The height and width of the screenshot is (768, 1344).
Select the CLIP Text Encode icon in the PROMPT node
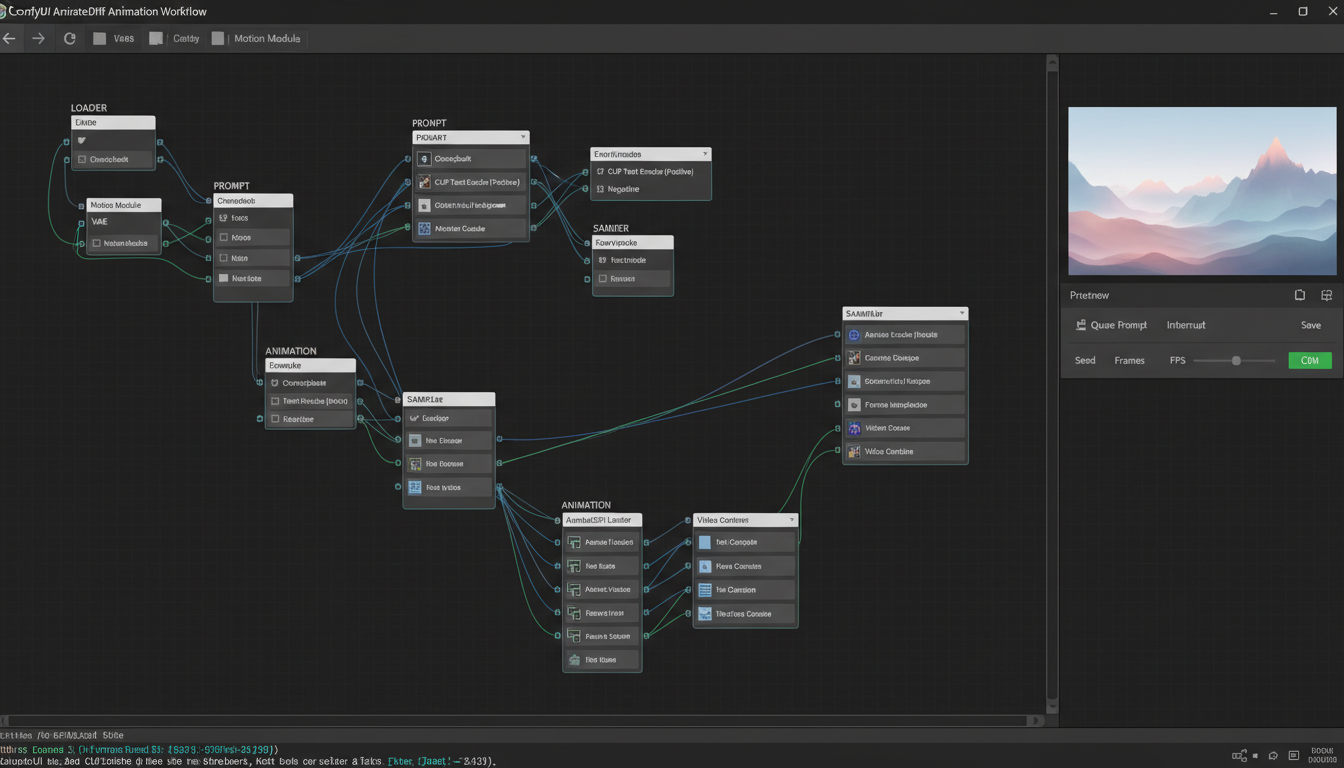[426, 182]
